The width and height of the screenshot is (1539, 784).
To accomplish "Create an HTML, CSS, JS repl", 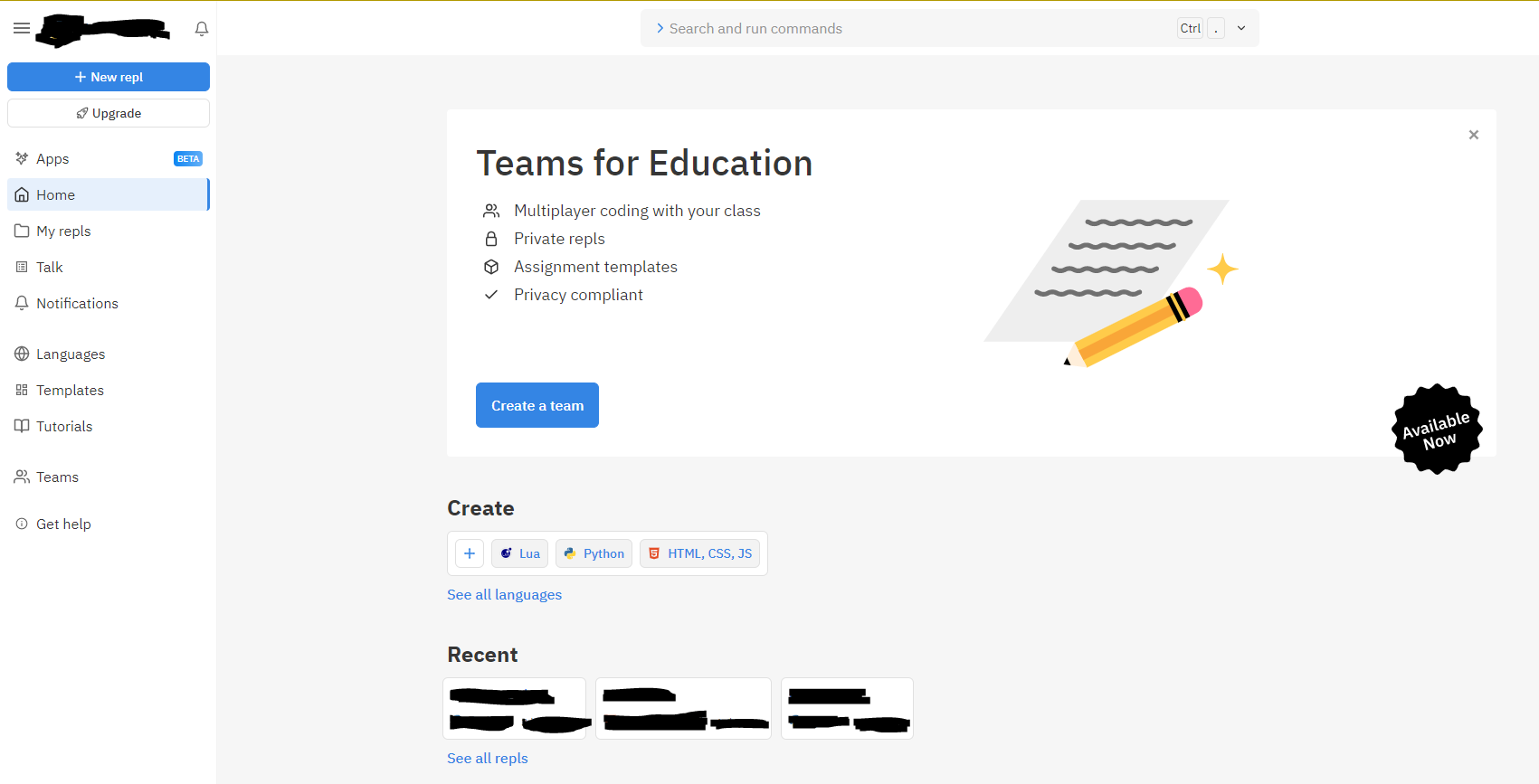I will tap(699, 553).
